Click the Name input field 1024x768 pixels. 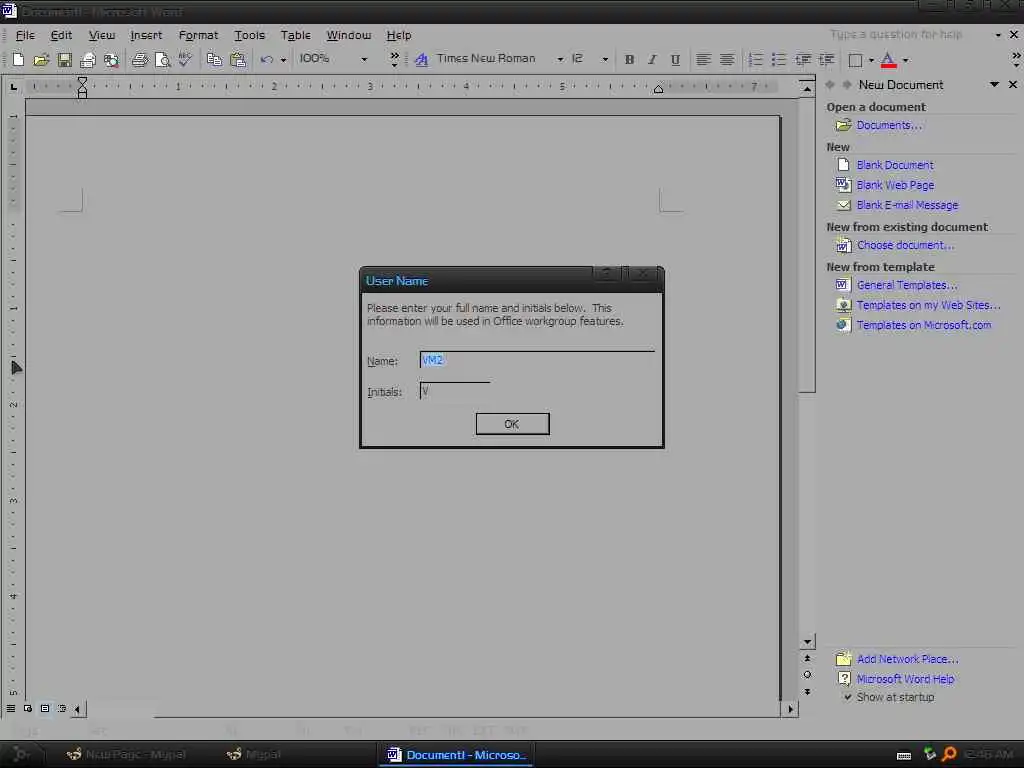537,360
